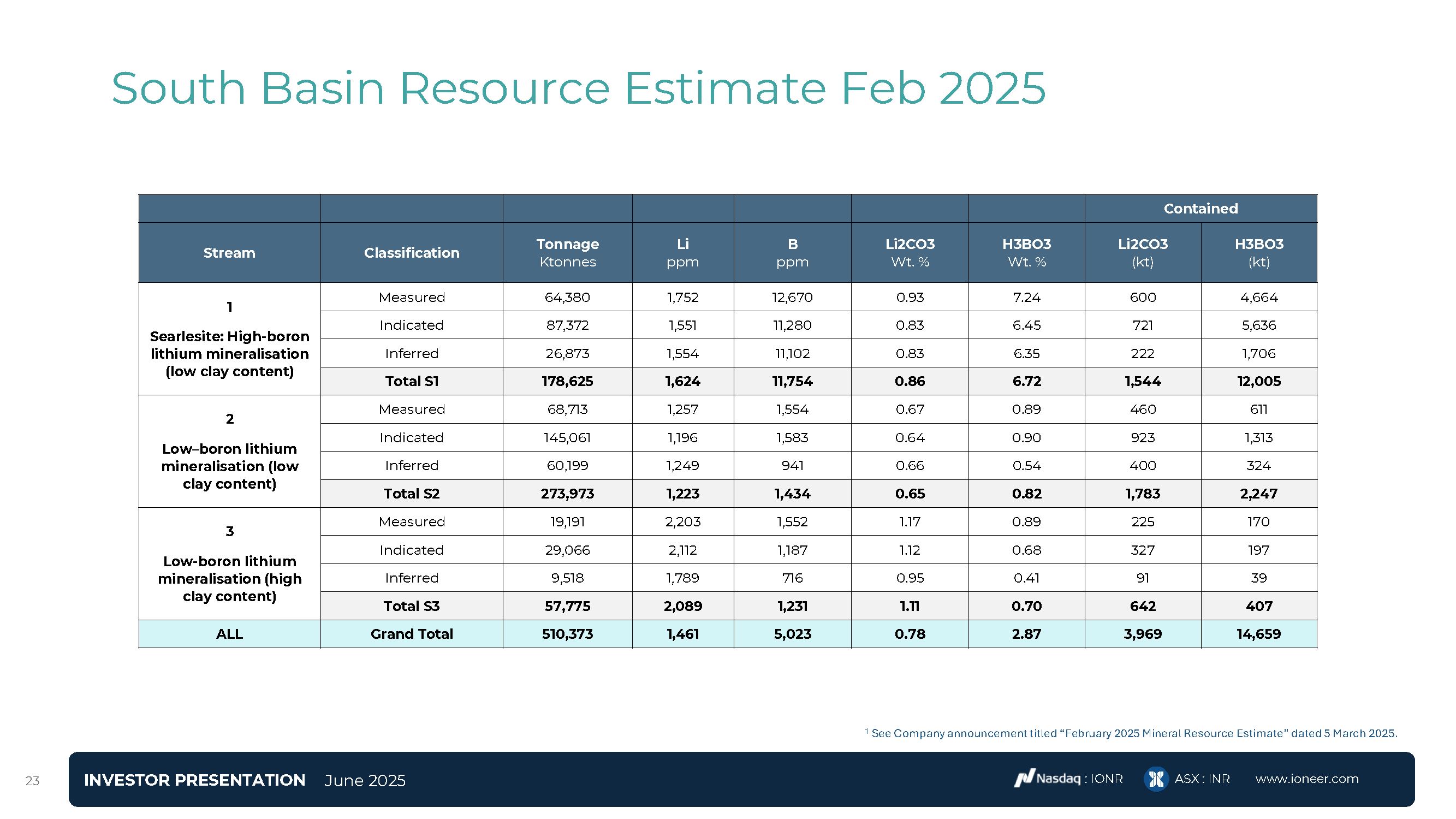The height and width of the screenshot is (819, 1456).
Task: Select the Total S2 row label
Action: click(x=412, y=494)
